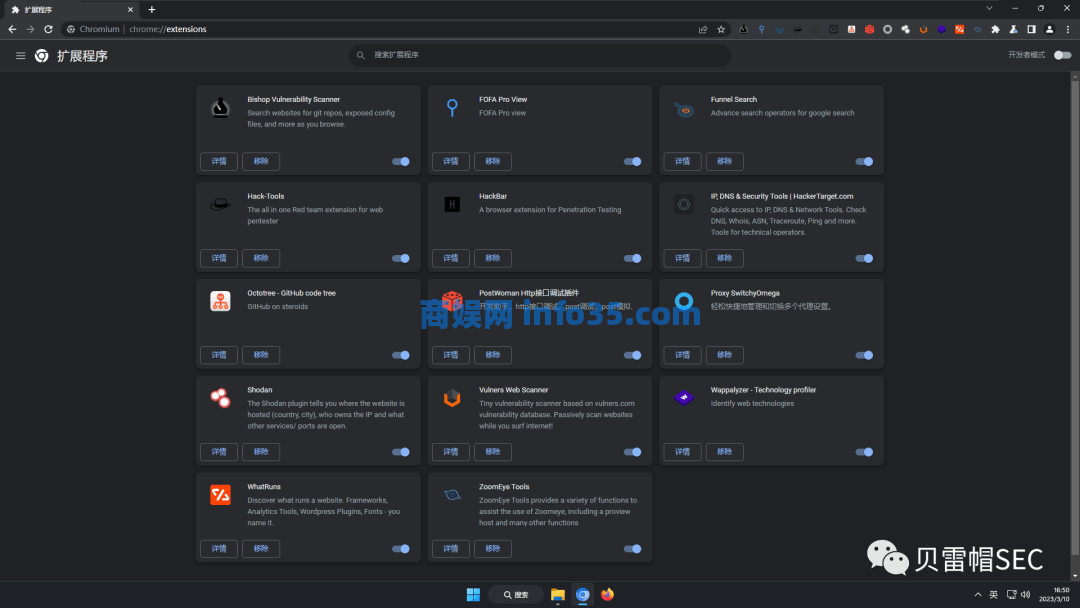
Task: Open 详情 details for Hack-Tools
Action: (219, 258)
